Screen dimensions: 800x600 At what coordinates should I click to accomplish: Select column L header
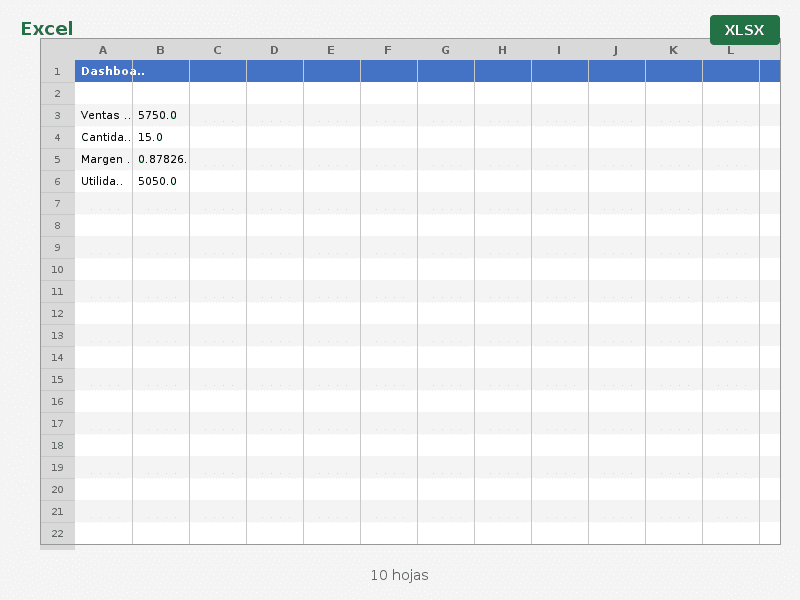(730, 50)
